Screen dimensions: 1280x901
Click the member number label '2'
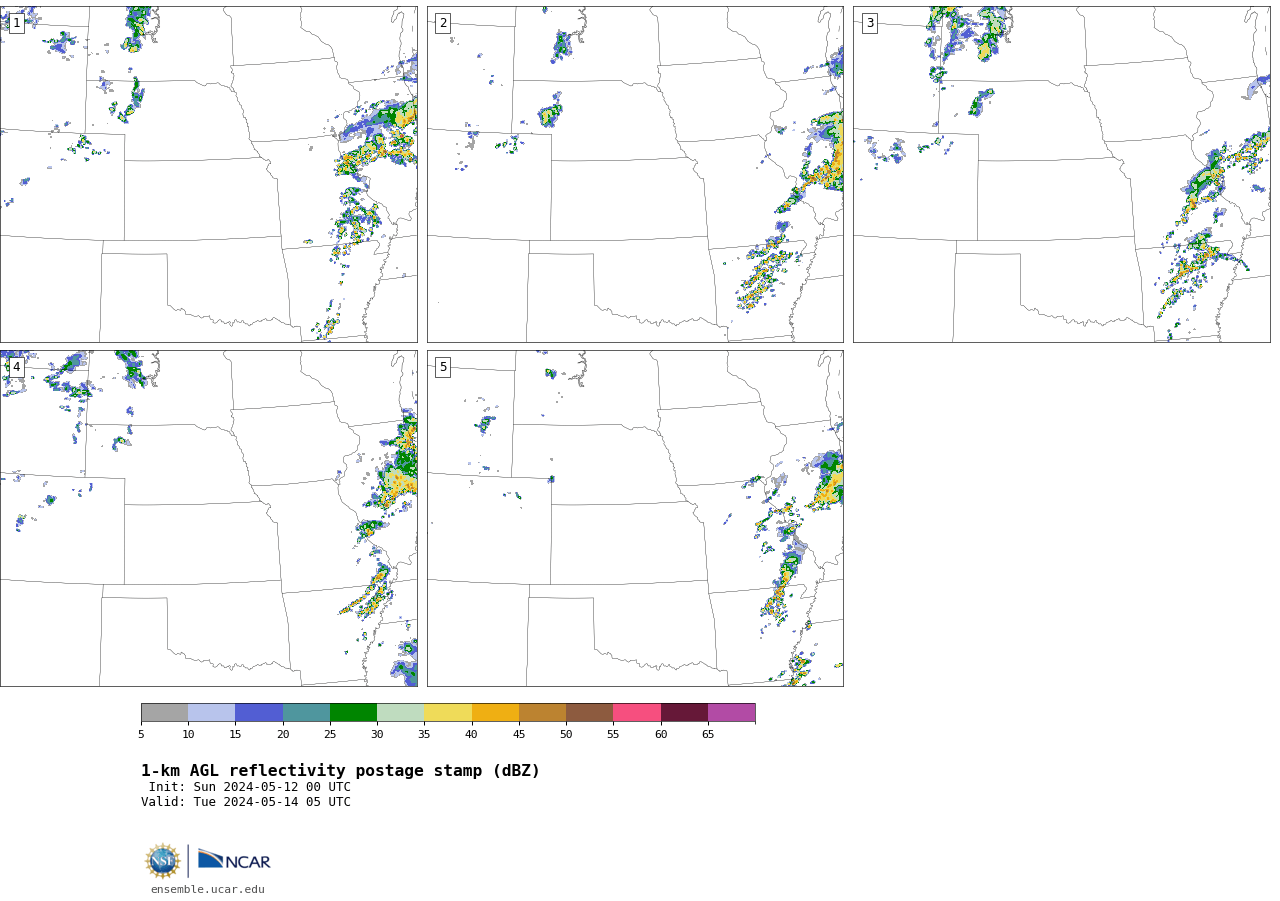coord(443,23)
